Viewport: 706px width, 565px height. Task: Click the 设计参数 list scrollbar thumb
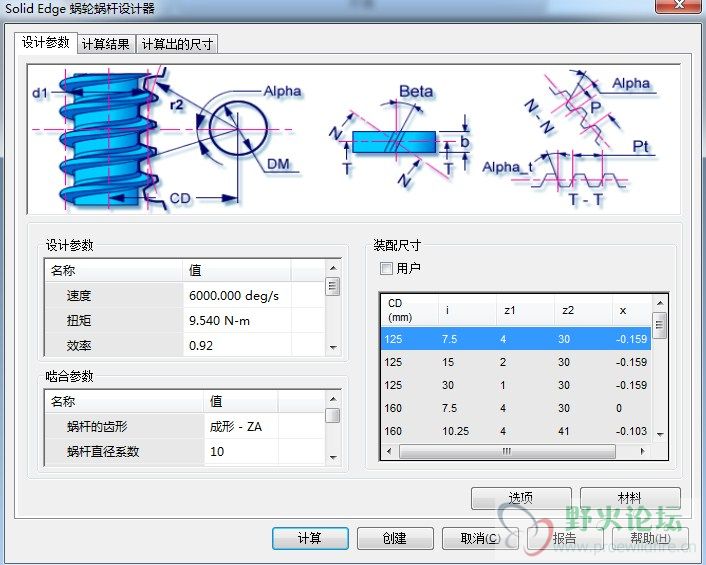pos(333,286)
